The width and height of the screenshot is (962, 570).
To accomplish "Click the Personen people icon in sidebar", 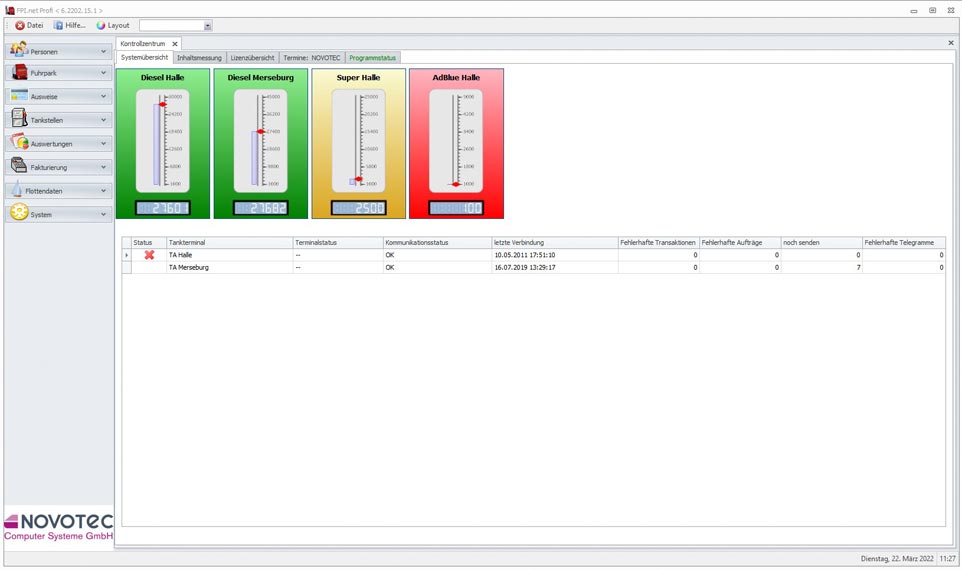I will point(19,49).
